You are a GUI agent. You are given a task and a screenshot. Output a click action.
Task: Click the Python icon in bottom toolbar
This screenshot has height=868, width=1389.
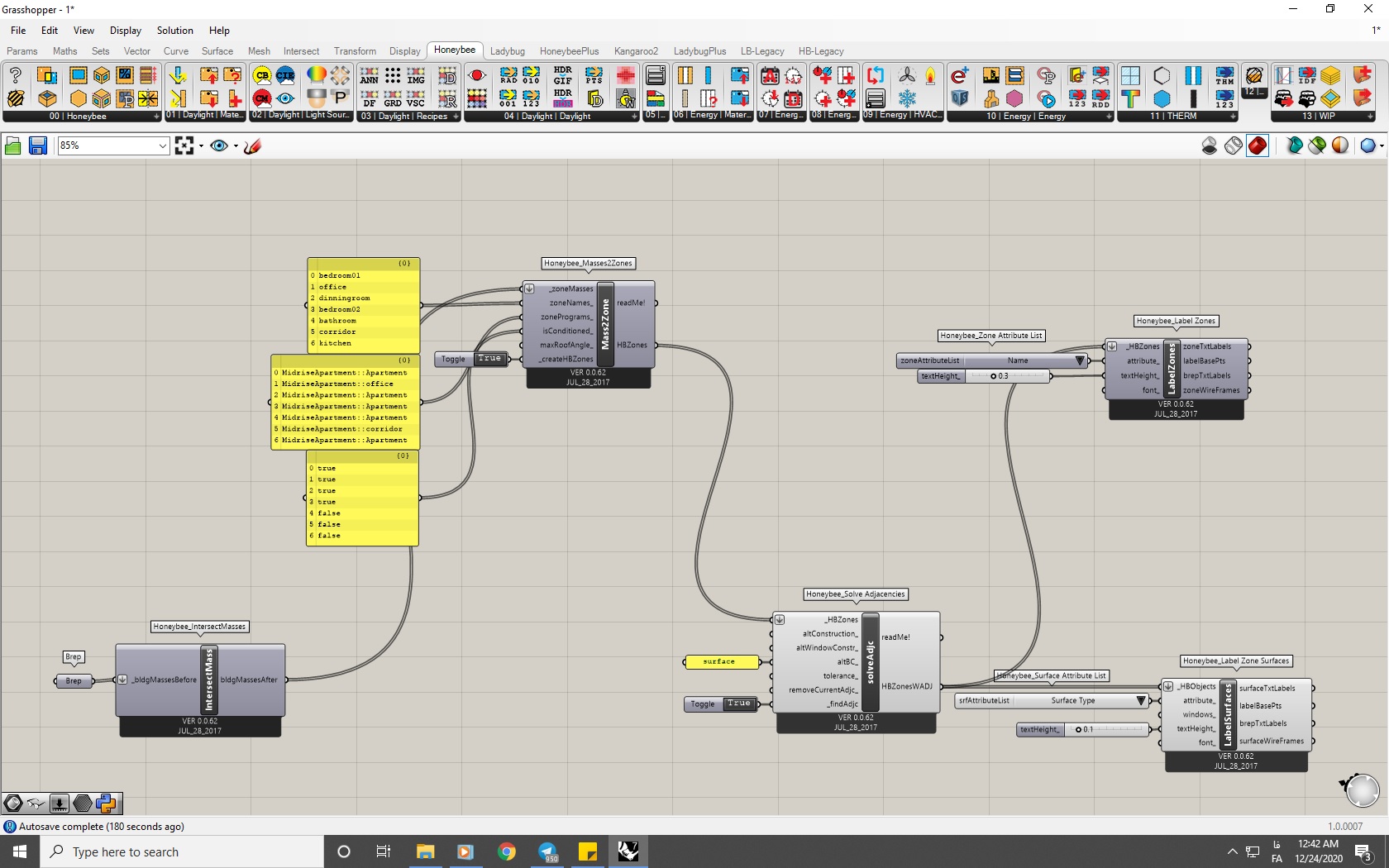click(106, 803)
